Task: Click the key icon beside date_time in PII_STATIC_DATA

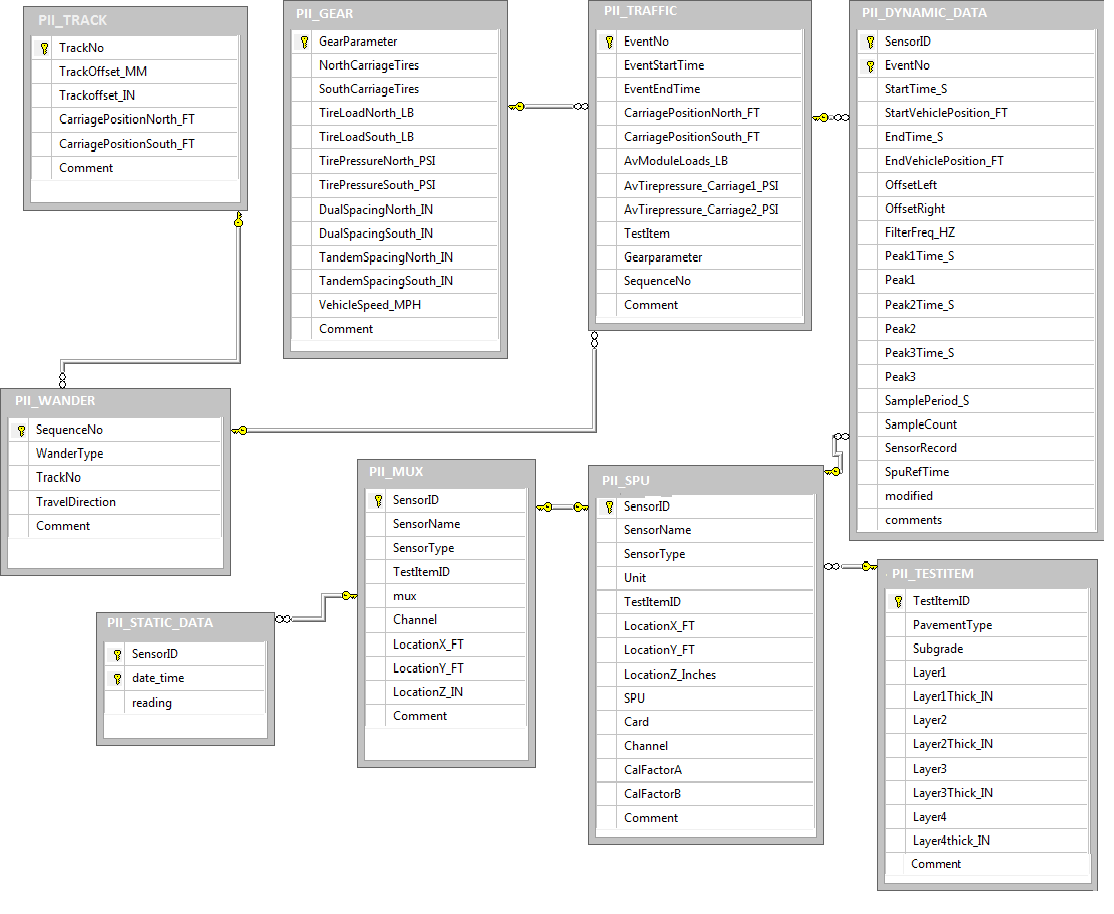Action: coord(117,678)
